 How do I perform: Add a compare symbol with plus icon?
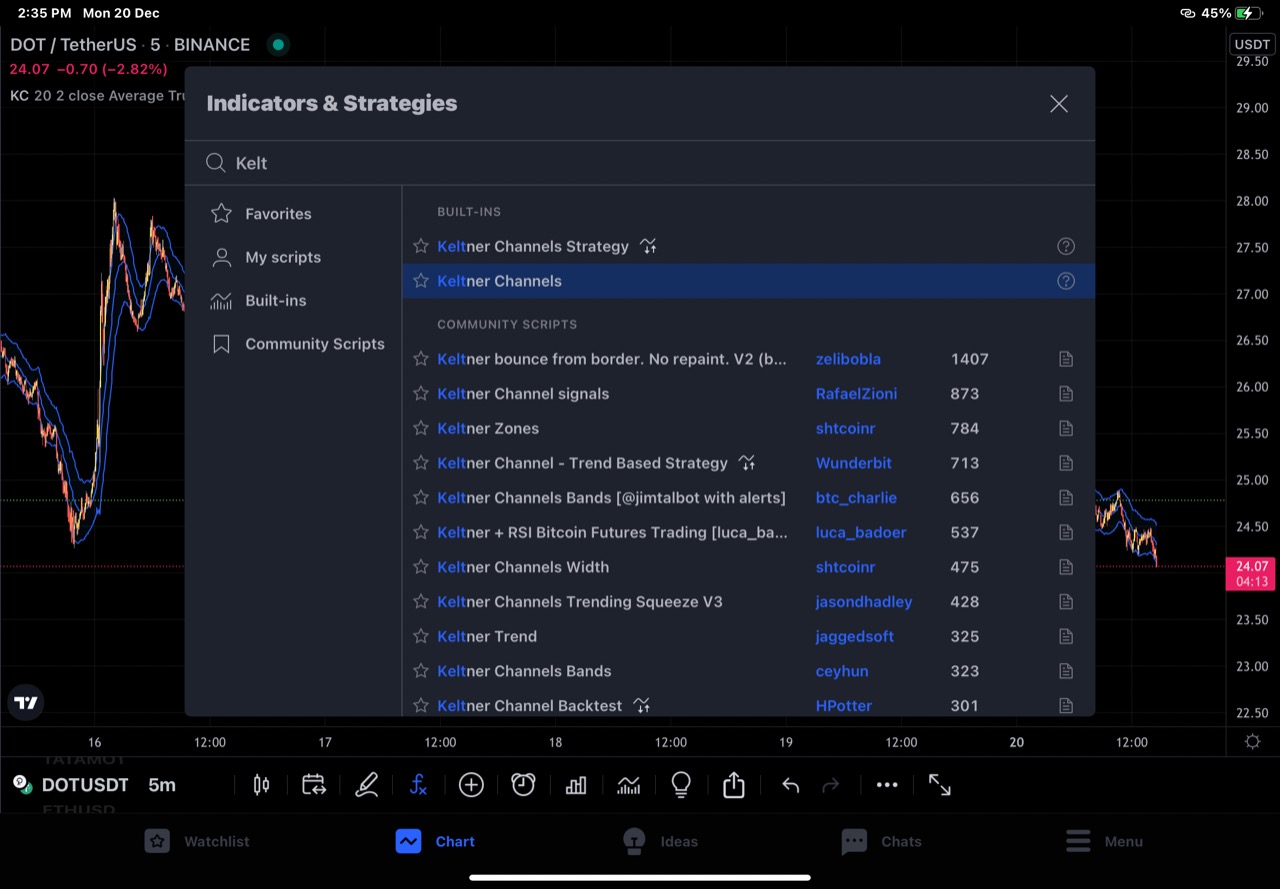click(471, 785)
